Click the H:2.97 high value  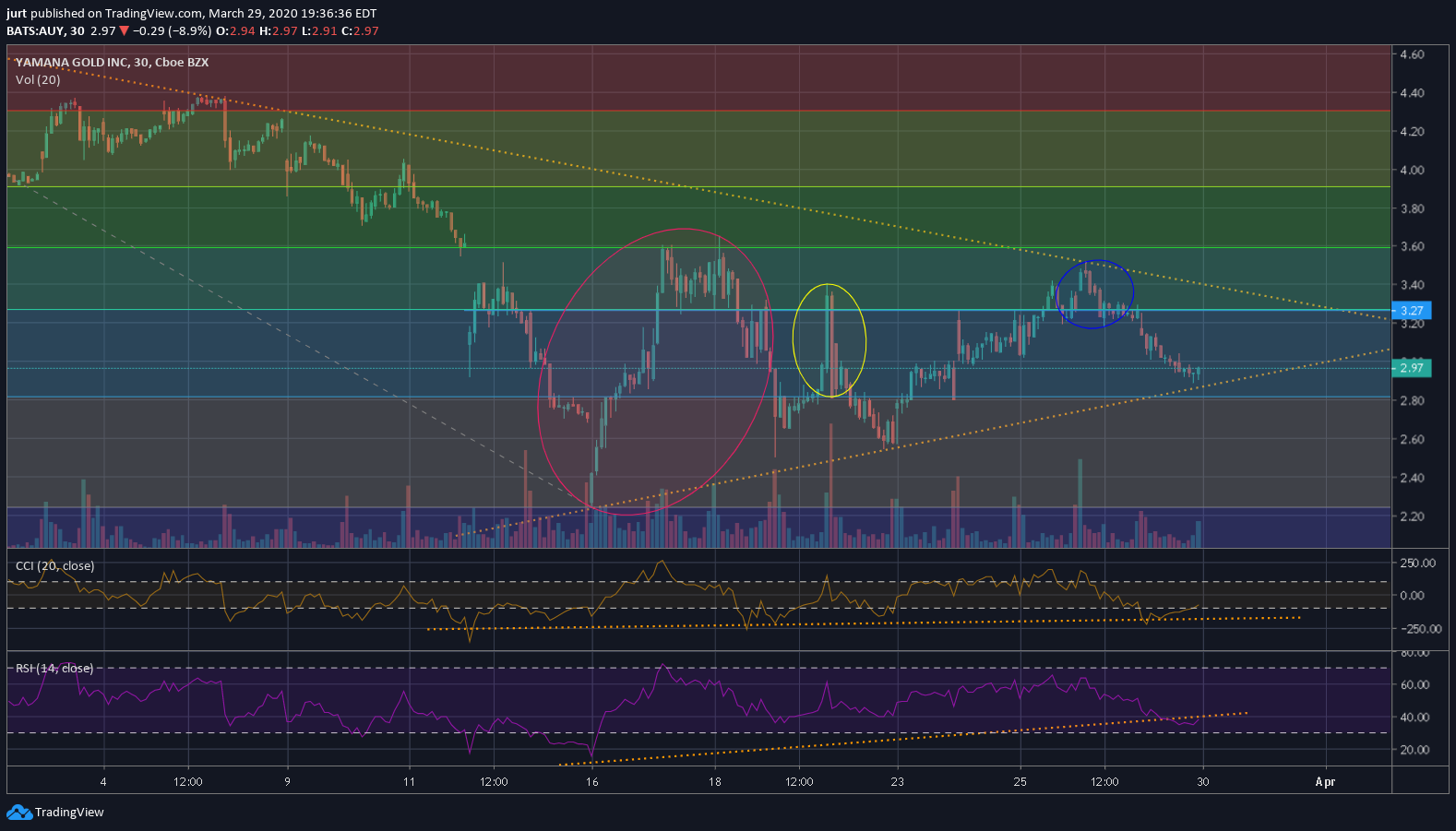279,31
